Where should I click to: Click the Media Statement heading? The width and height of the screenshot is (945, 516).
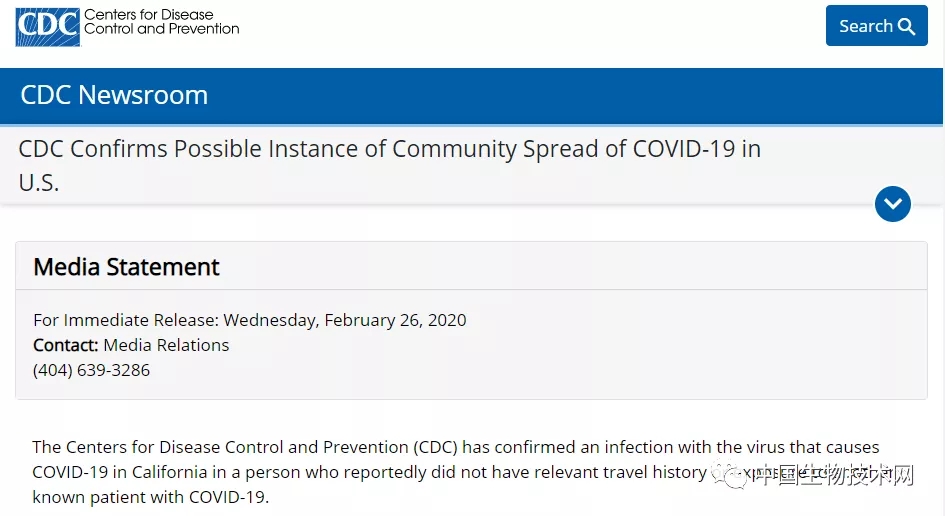point(126,266)
